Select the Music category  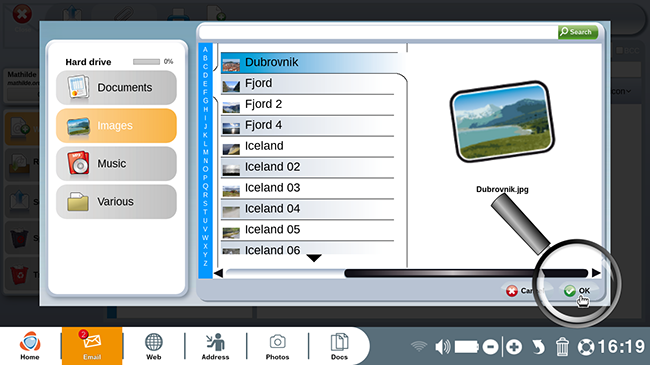pos(116,163)
